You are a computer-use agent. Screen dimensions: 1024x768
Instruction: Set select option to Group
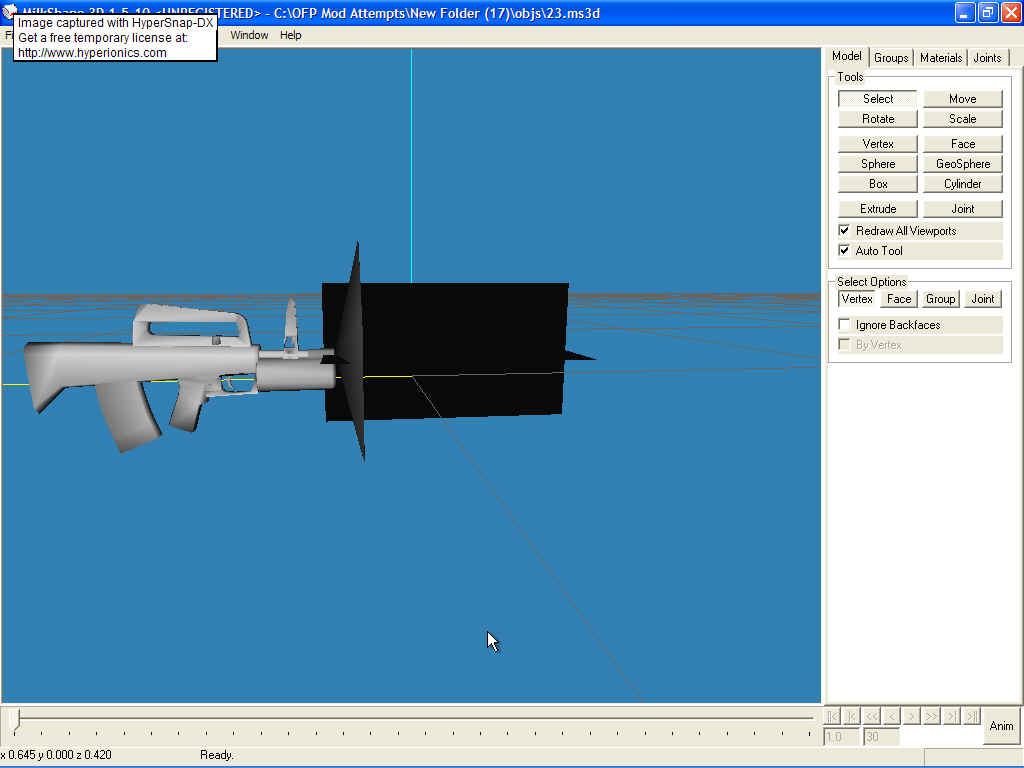pyautogui.click(x=940, y=299)
